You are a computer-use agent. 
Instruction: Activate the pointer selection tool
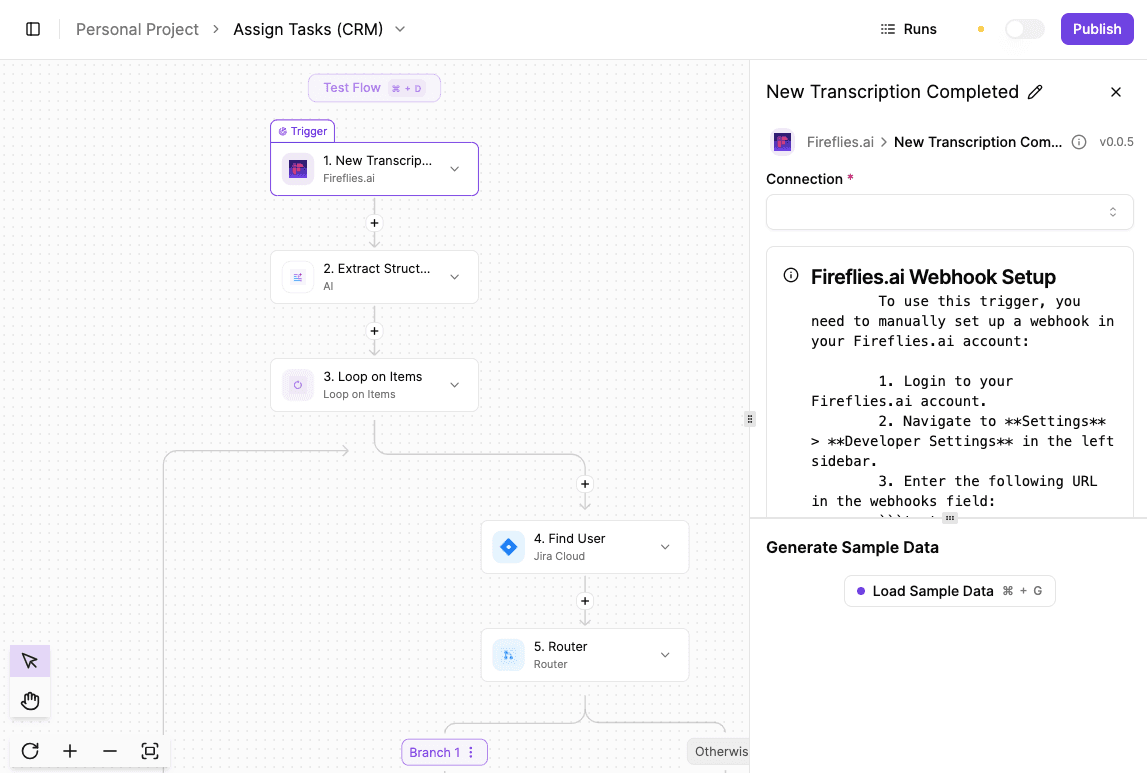[x=29, y=660]
